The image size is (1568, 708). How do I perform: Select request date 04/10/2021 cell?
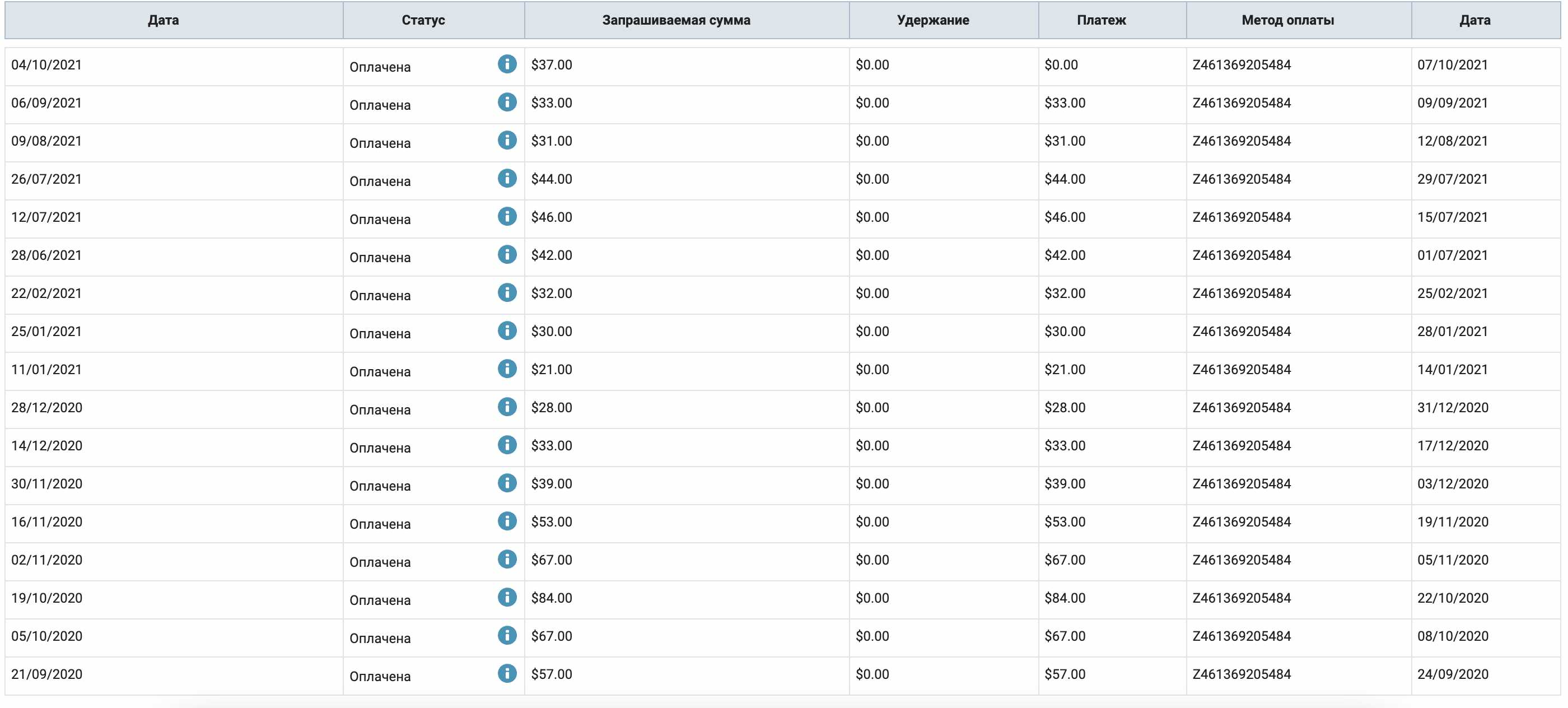174,66
